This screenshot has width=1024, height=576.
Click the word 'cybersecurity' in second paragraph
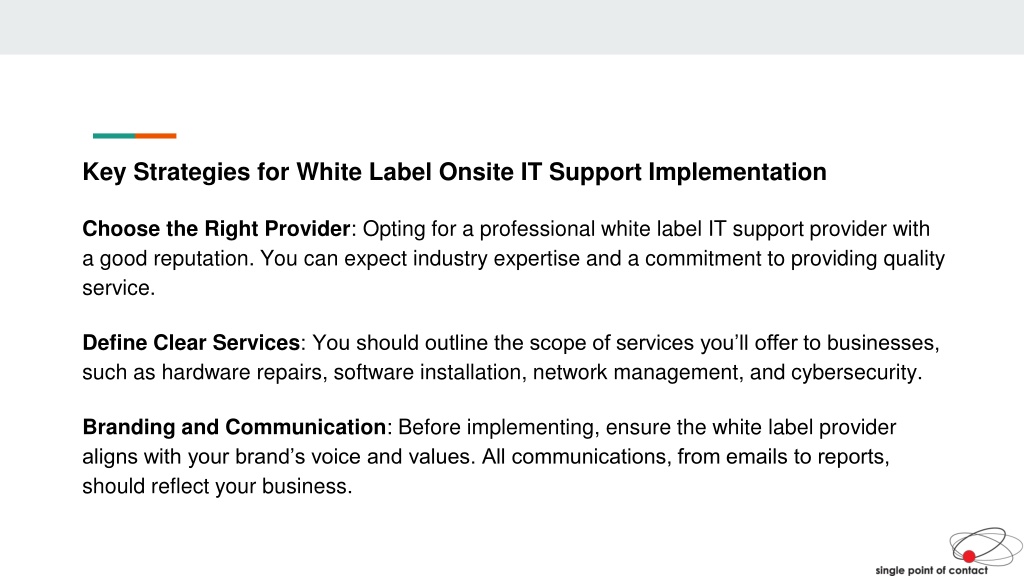click(x=854, y=372)
